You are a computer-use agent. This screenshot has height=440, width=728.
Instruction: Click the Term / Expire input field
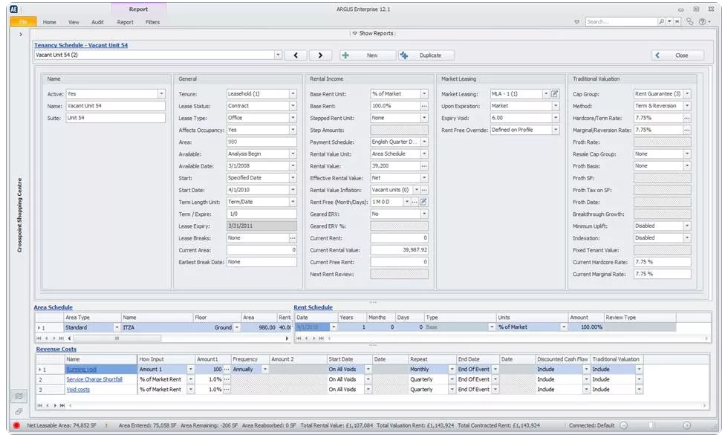[x=261, y=214]
